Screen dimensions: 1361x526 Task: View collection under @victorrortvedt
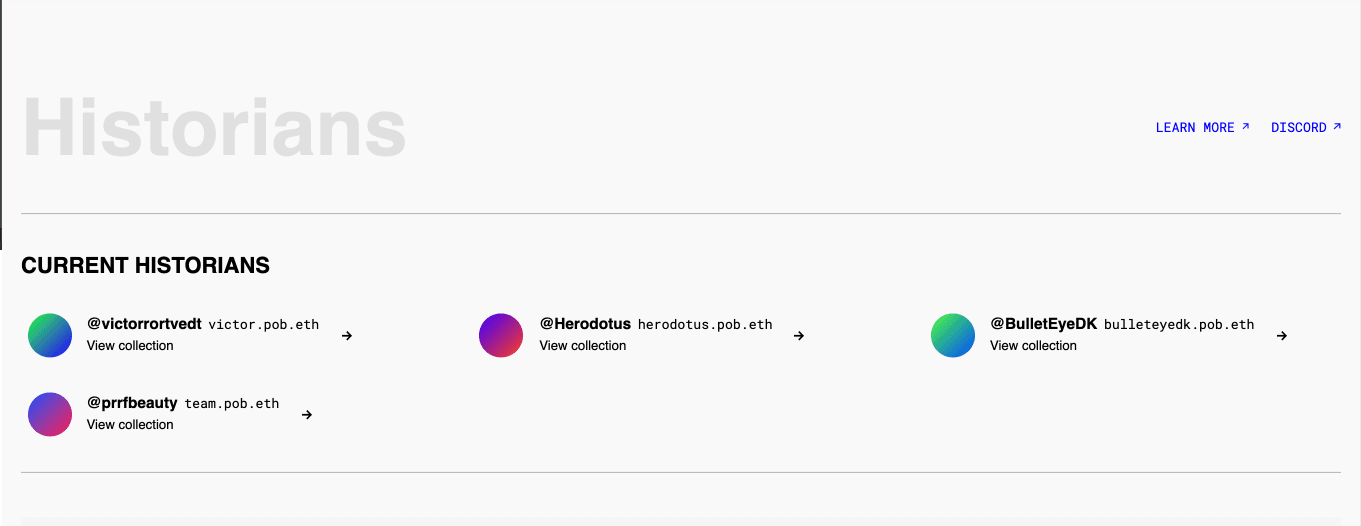pyautogui.click(x=130, y=346)
